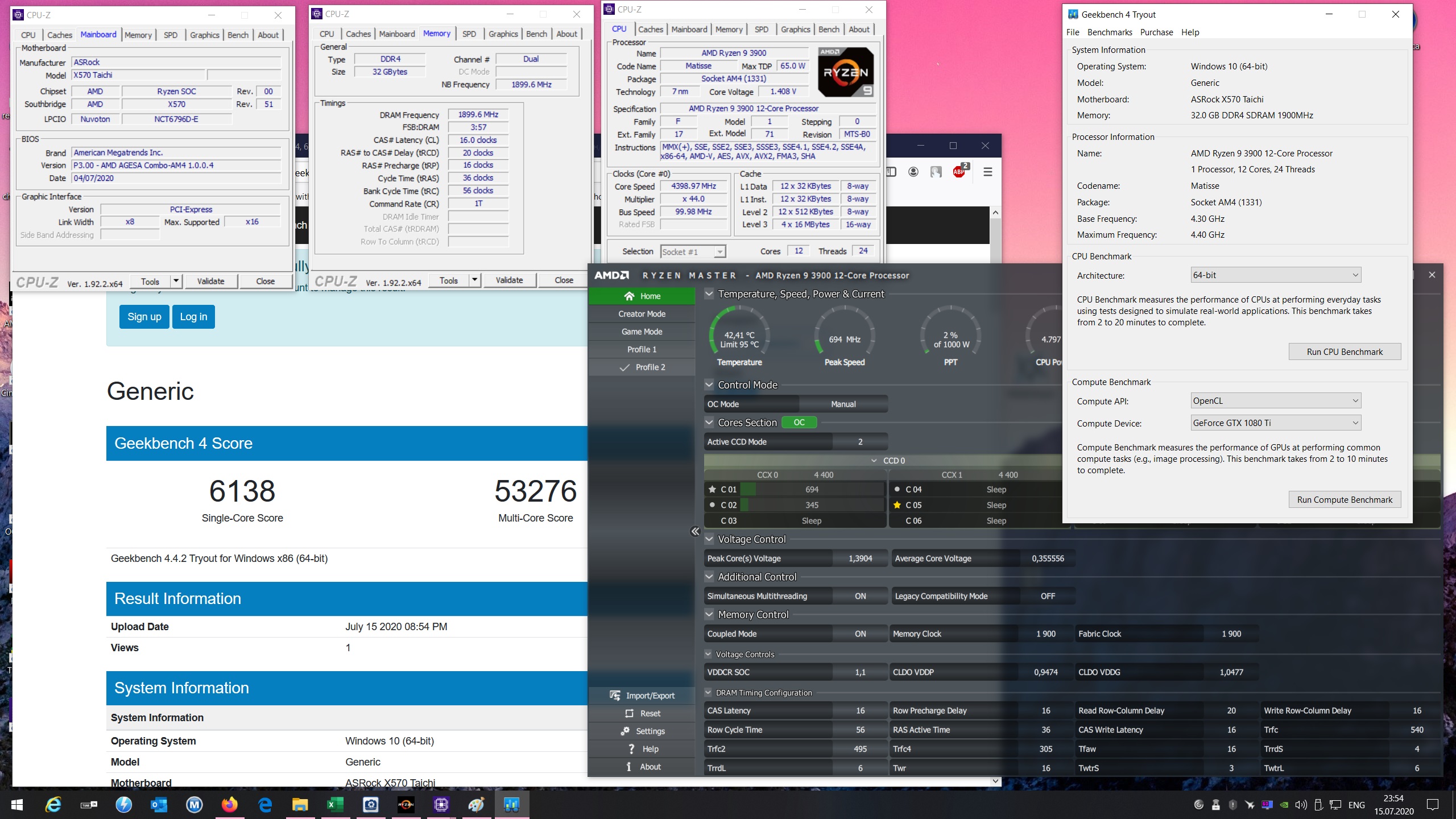Open Compute Device GeForce GTX 1080 Ti dropdown
This screenshot has height=819, width=1456.
pos(1276,423)
